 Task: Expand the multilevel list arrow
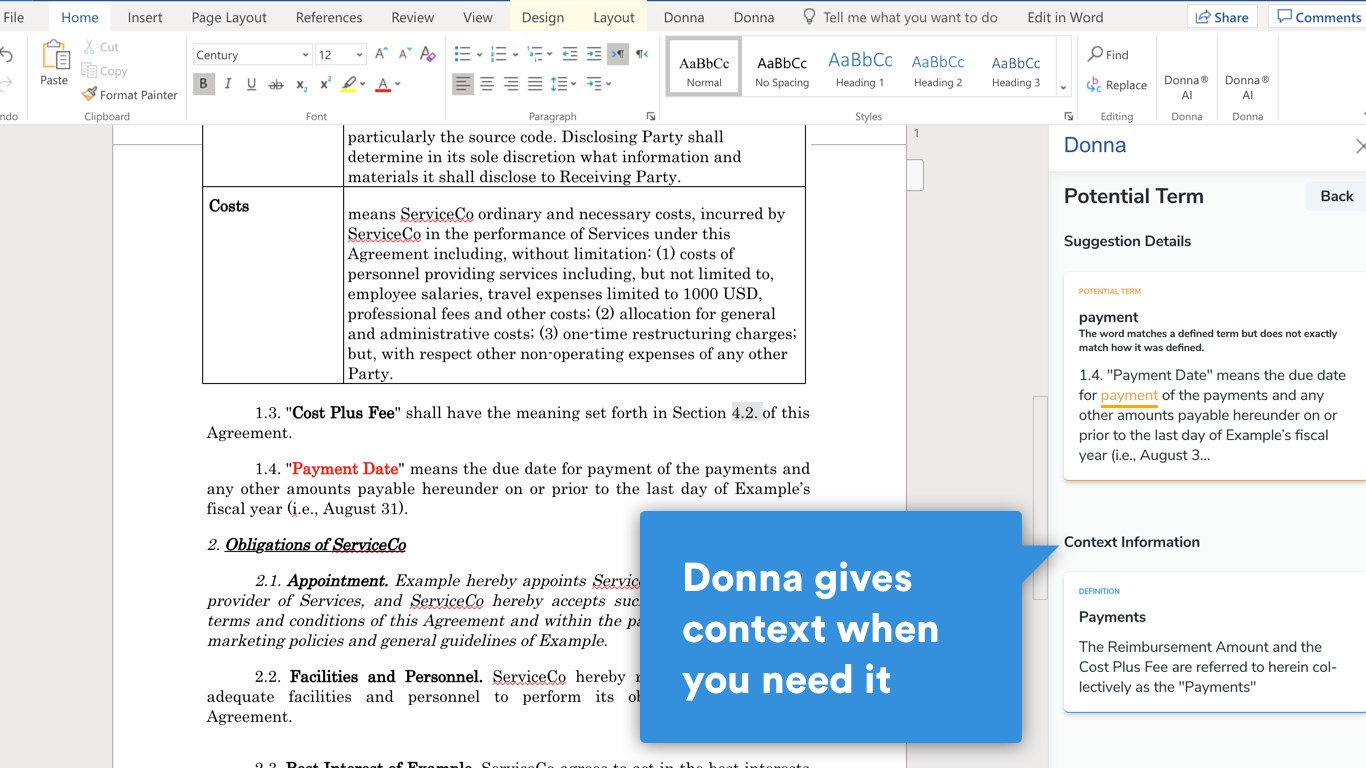551,55
